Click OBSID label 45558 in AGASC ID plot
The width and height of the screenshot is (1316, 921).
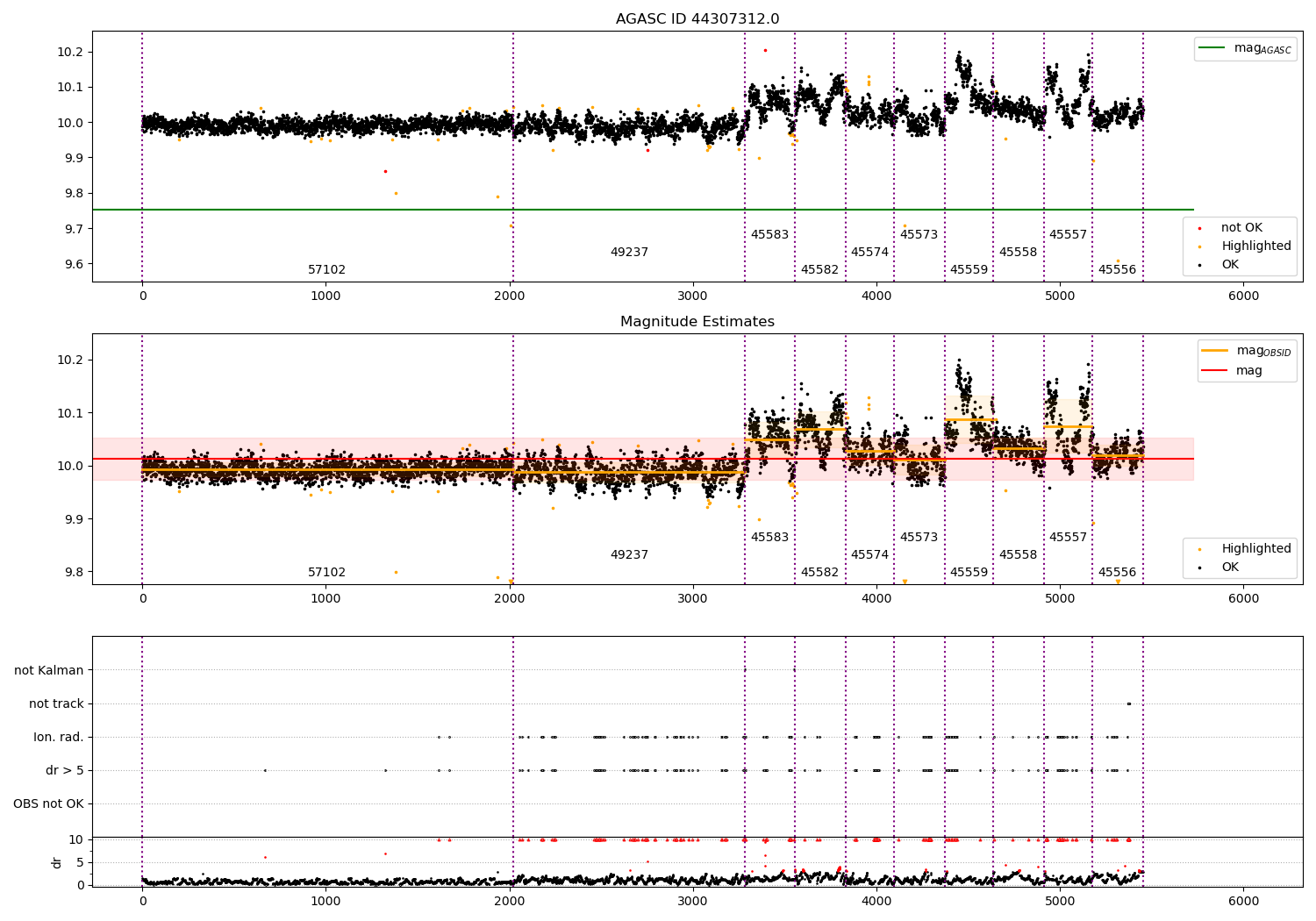click(x=1018, y=253)
